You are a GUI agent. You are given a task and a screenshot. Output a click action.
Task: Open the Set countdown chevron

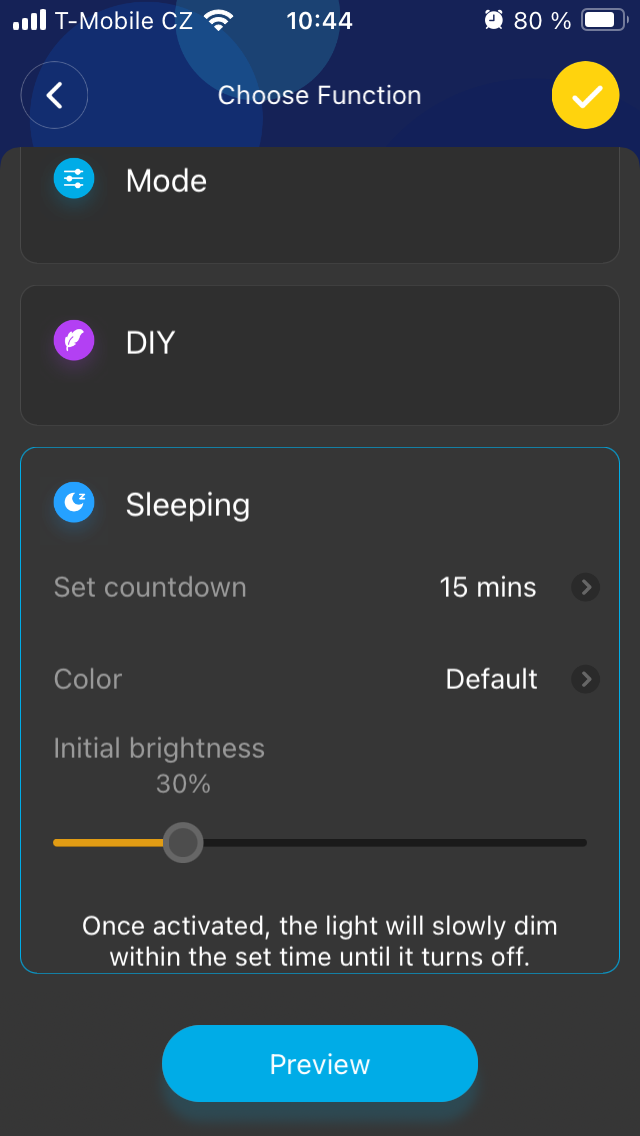(x=585, y=587)
